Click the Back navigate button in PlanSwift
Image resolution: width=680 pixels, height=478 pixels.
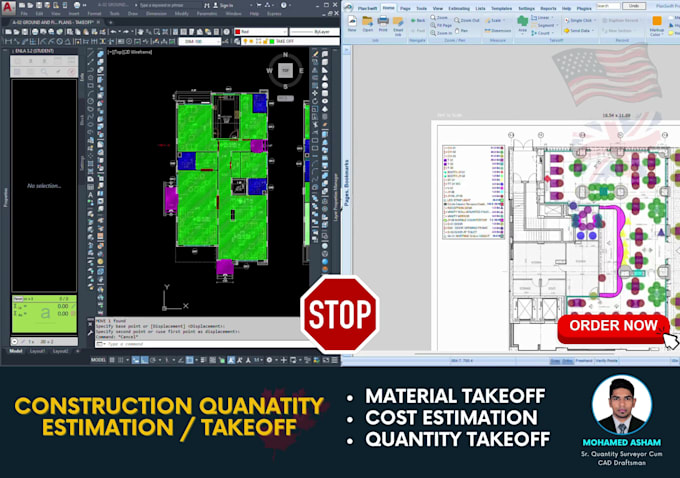(x=418, y=20)
